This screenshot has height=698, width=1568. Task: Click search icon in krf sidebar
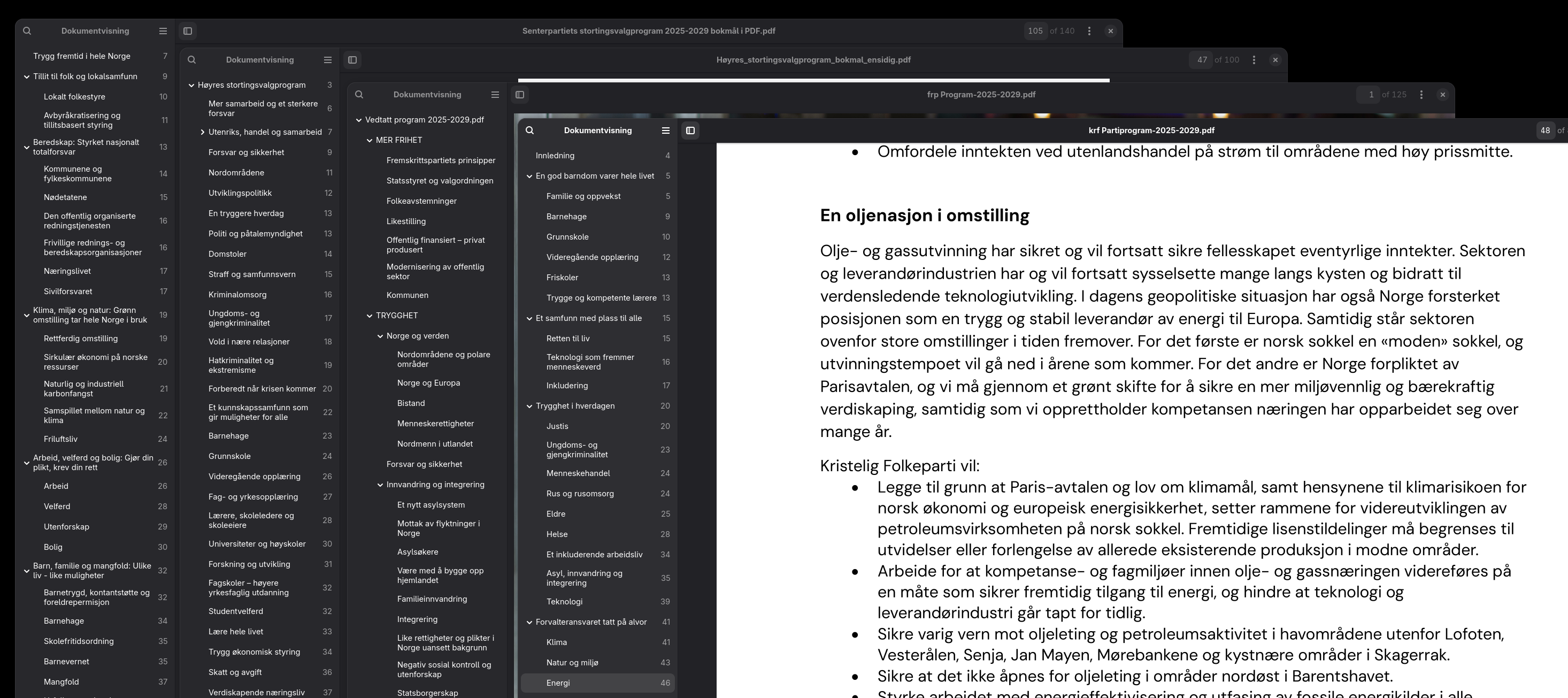pyautogui.click(x=529, y=130)
